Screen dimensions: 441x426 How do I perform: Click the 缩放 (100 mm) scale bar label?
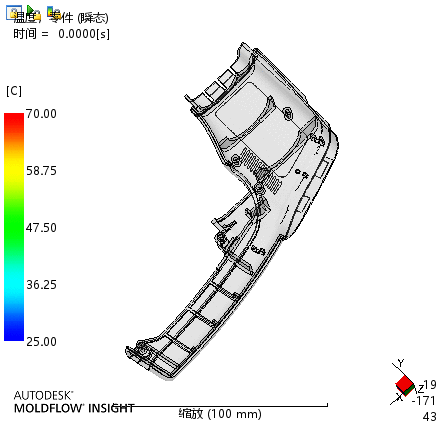tap(220, 414)
